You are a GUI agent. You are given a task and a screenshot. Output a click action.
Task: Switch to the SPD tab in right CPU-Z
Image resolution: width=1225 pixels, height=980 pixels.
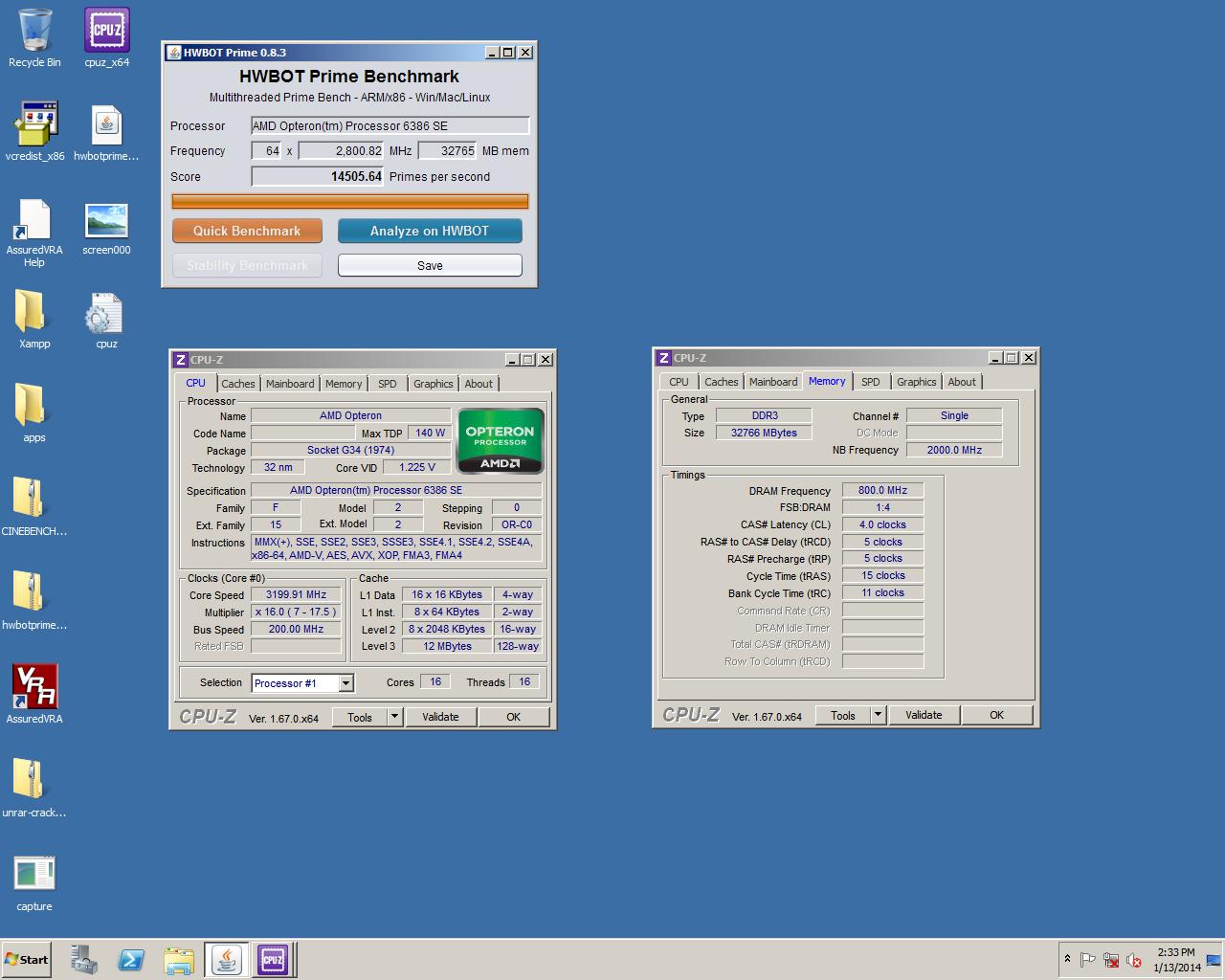[870, 382]
